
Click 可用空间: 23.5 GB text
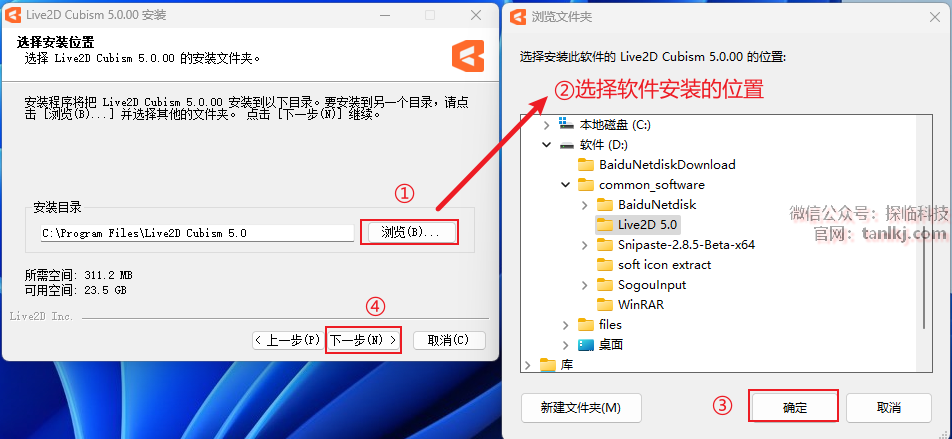[x=75, y=290]
